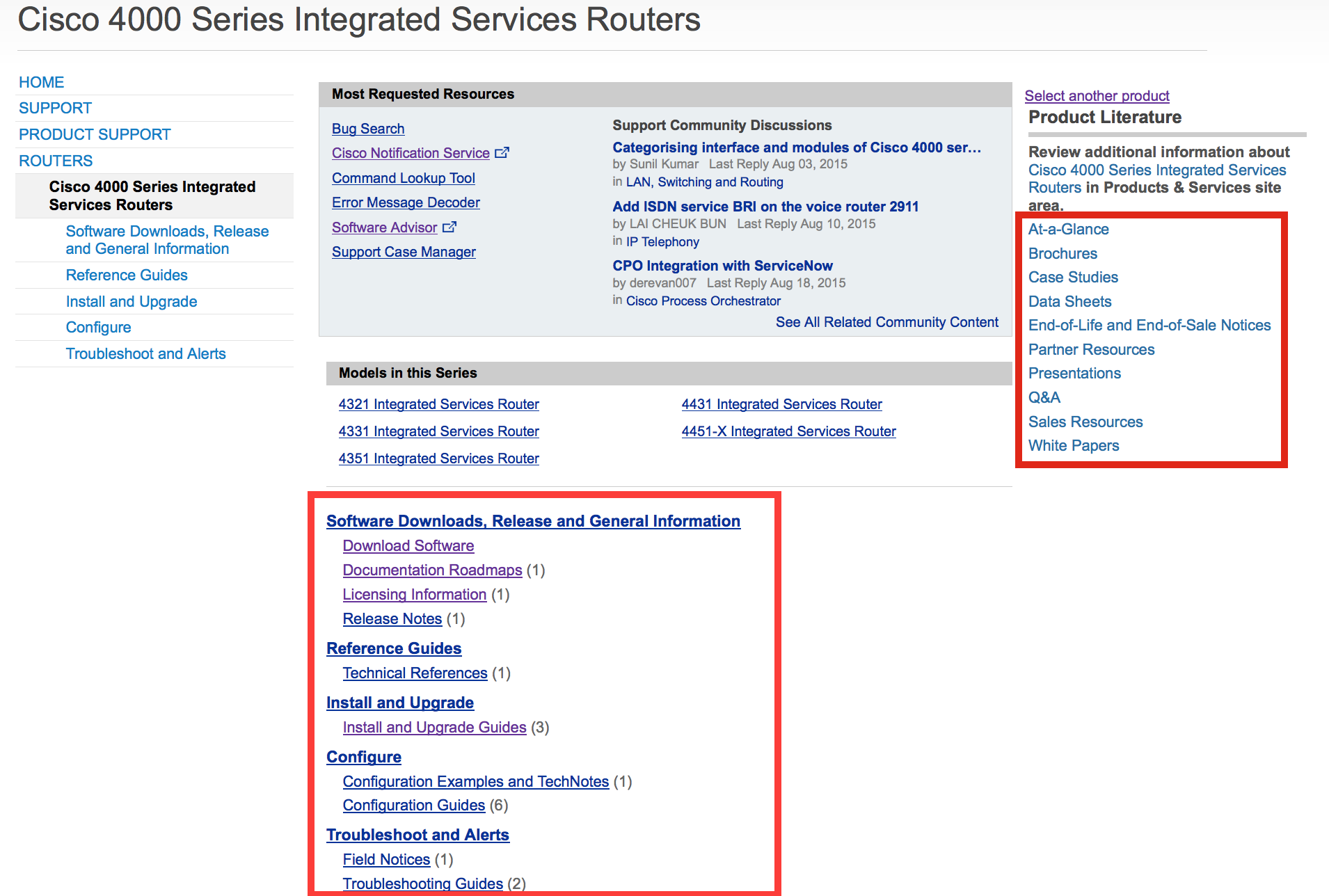The image size is (1329, 896).
Task: Open Sales Resources literature link
Action: click(1085, 422)
